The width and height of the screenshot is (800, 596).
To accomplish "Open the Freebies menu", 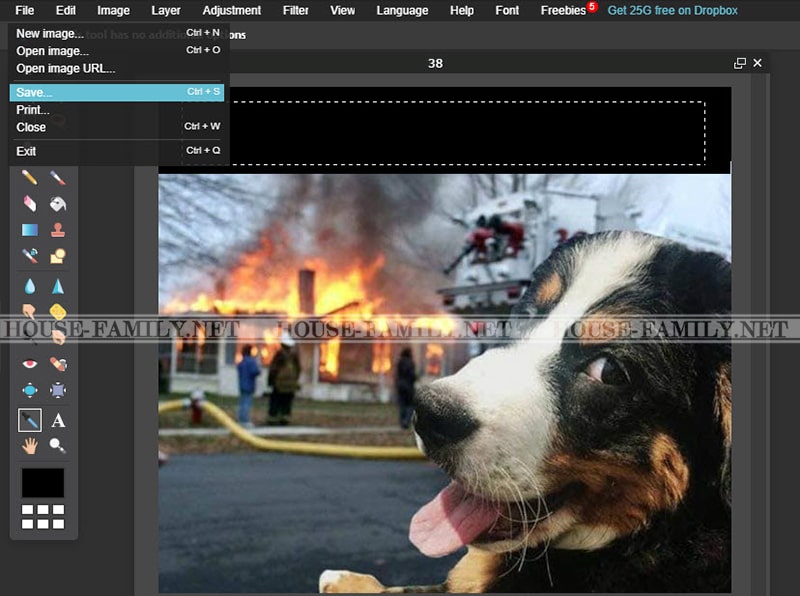I will (563, 10).
